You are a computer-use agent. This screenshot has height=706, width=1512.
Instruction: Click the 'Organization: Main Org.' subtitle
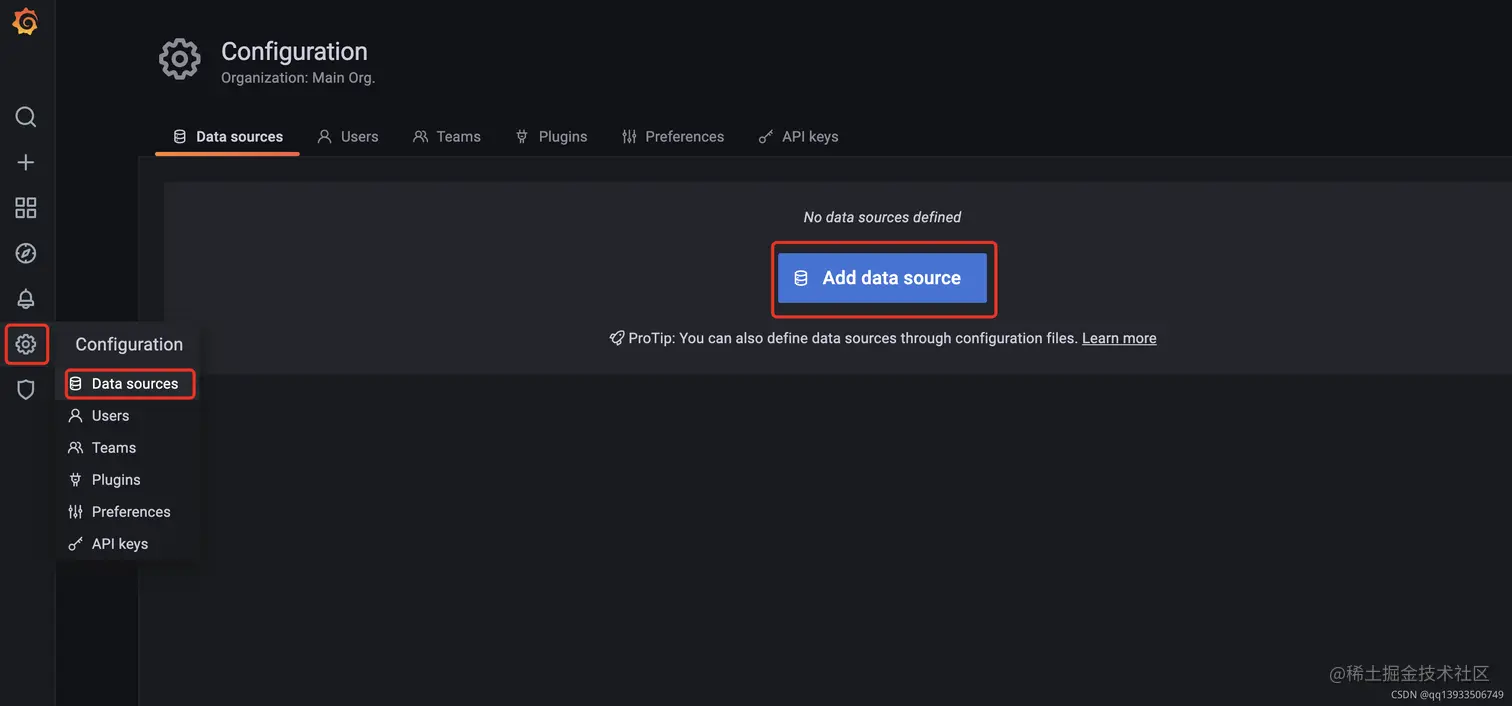tap(298, 77)
